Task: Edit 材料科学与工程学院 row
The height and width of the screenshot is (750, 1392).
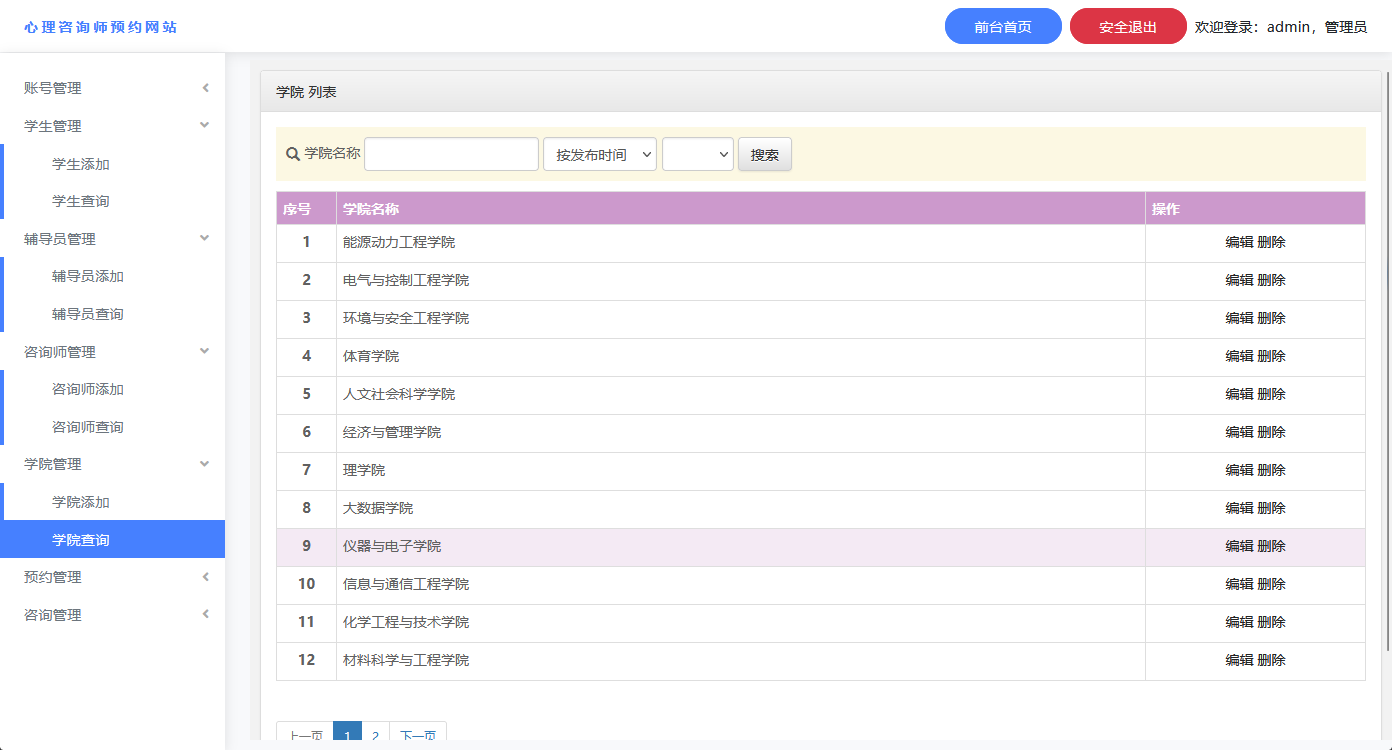Action: (x=1239, y=660)
